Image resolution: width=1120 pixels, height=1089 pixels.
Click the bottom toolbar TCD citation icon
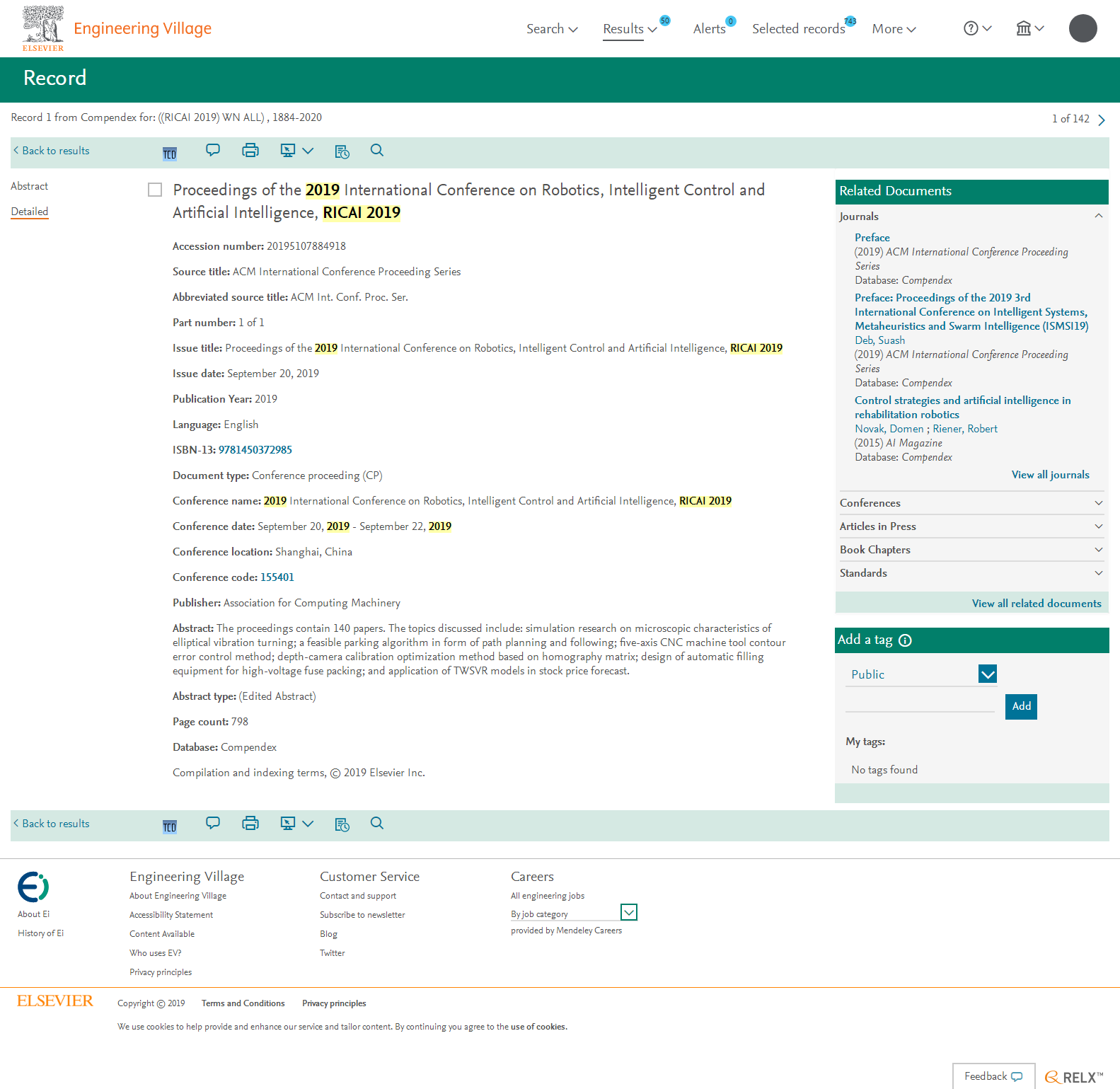pyautogui.click(x=170, y=826)
